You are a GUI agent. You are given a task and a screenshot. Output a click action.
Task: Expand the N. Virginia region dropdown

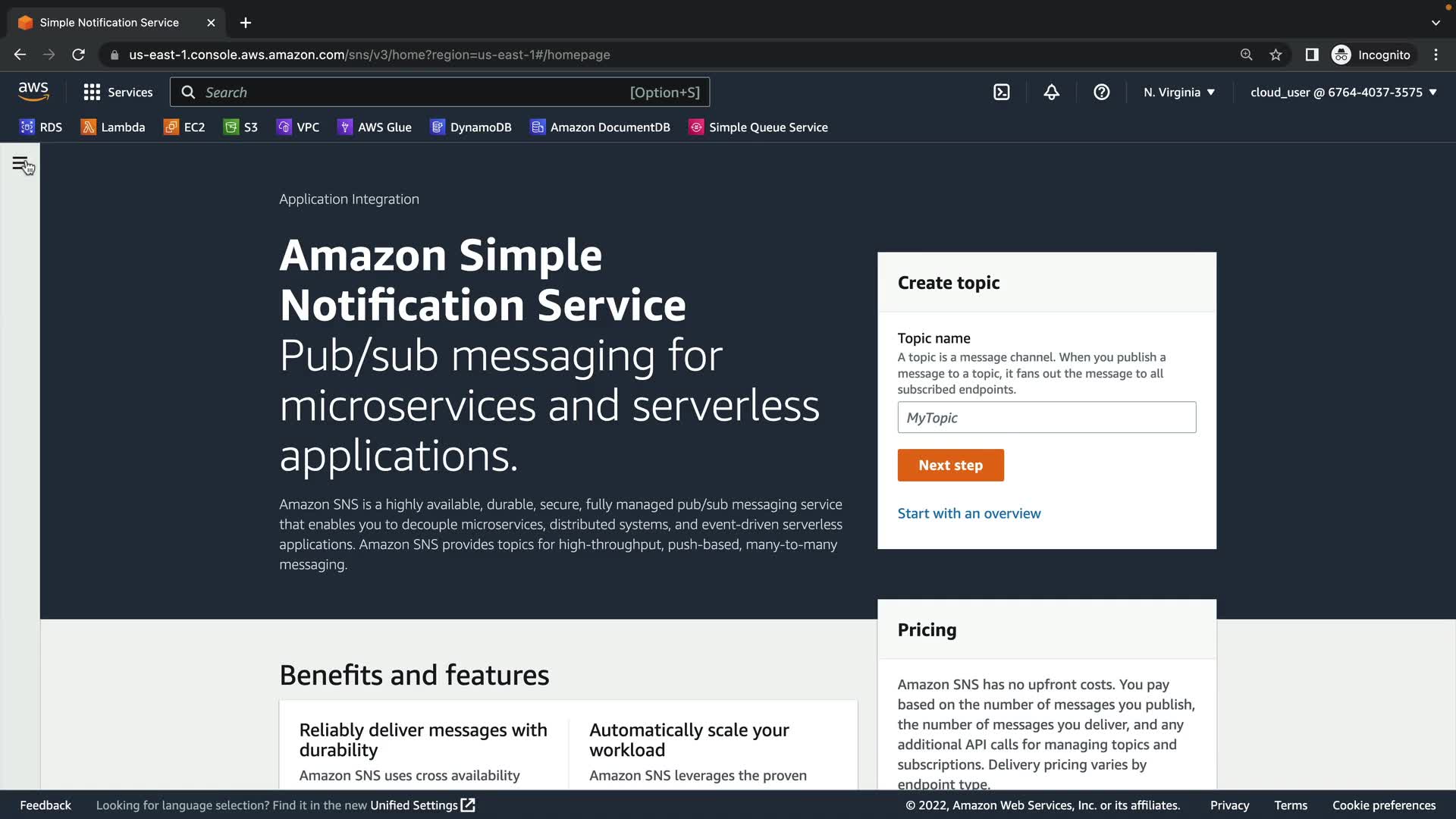point(1179,93)
